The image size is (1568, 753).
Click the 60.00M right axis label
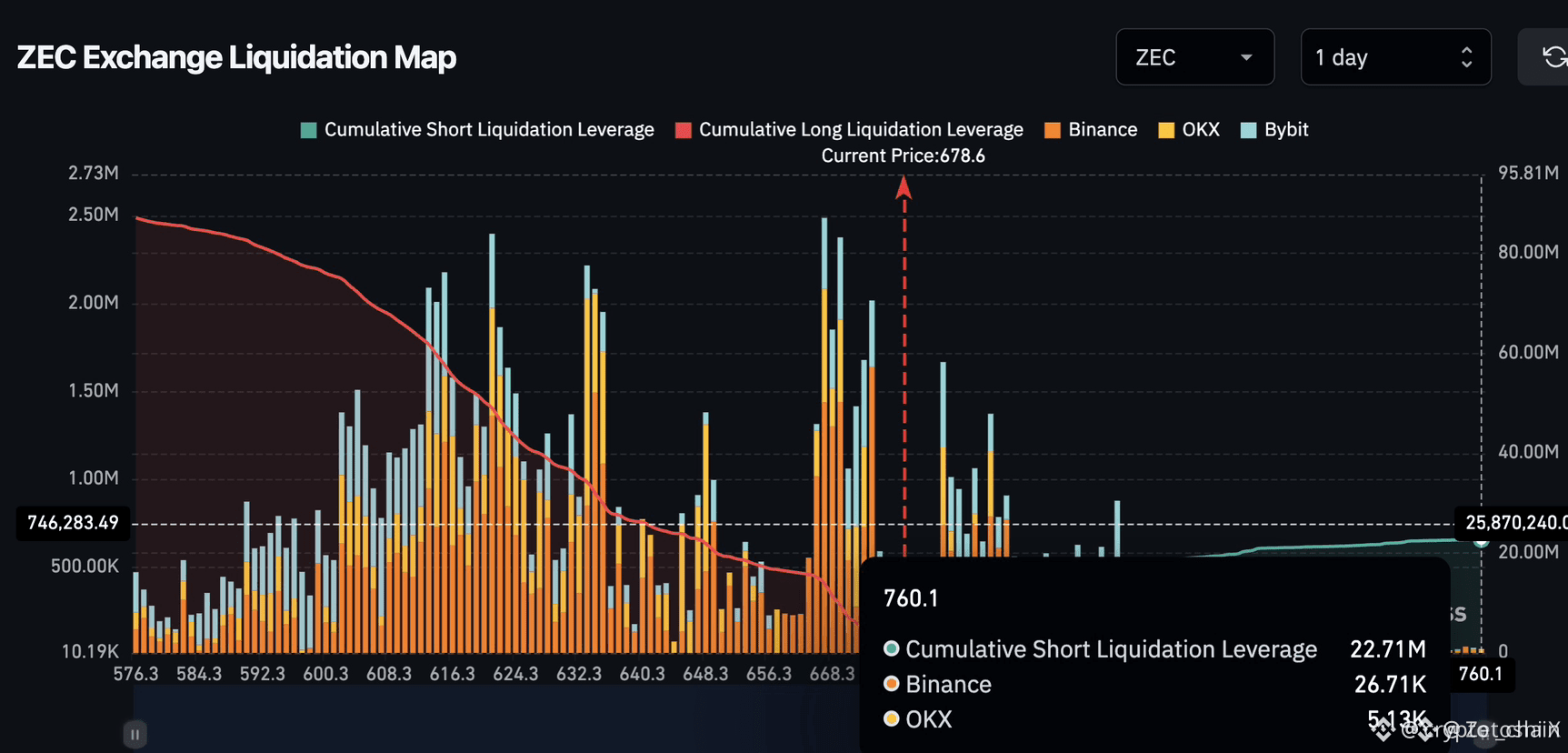pos(1529,352)
